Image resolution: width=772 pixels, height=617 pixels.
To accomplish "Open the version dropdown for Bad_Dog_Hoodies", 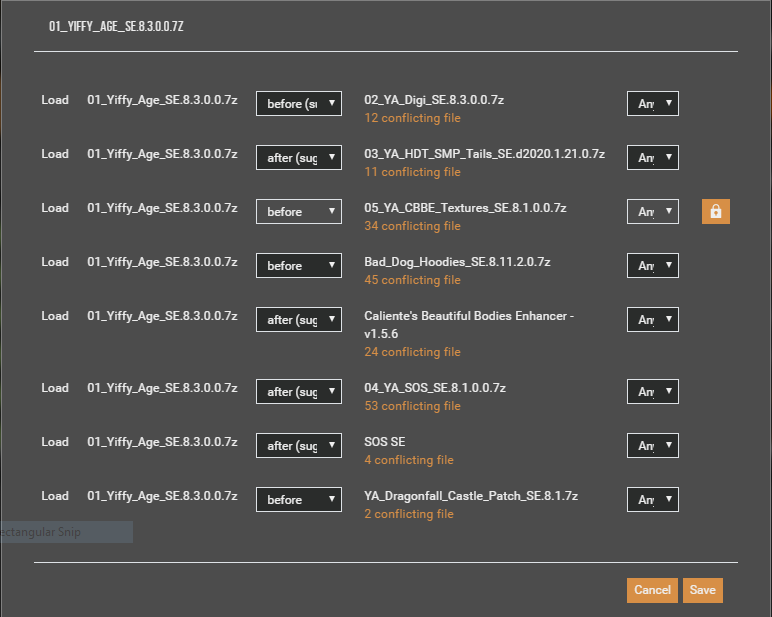I will (x=653, y=265).
